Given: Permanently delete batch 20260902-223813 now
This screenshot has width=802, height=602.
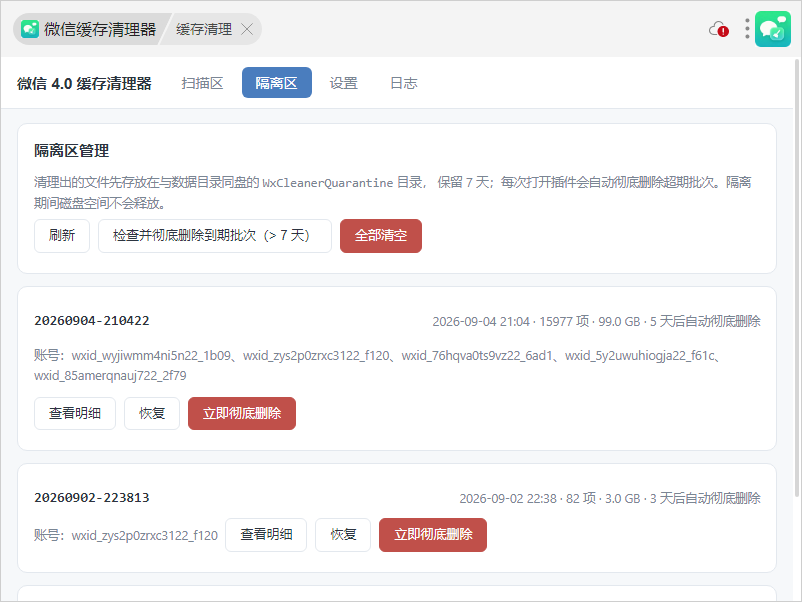Looking at the screenshot, I should tap(433, 535).
